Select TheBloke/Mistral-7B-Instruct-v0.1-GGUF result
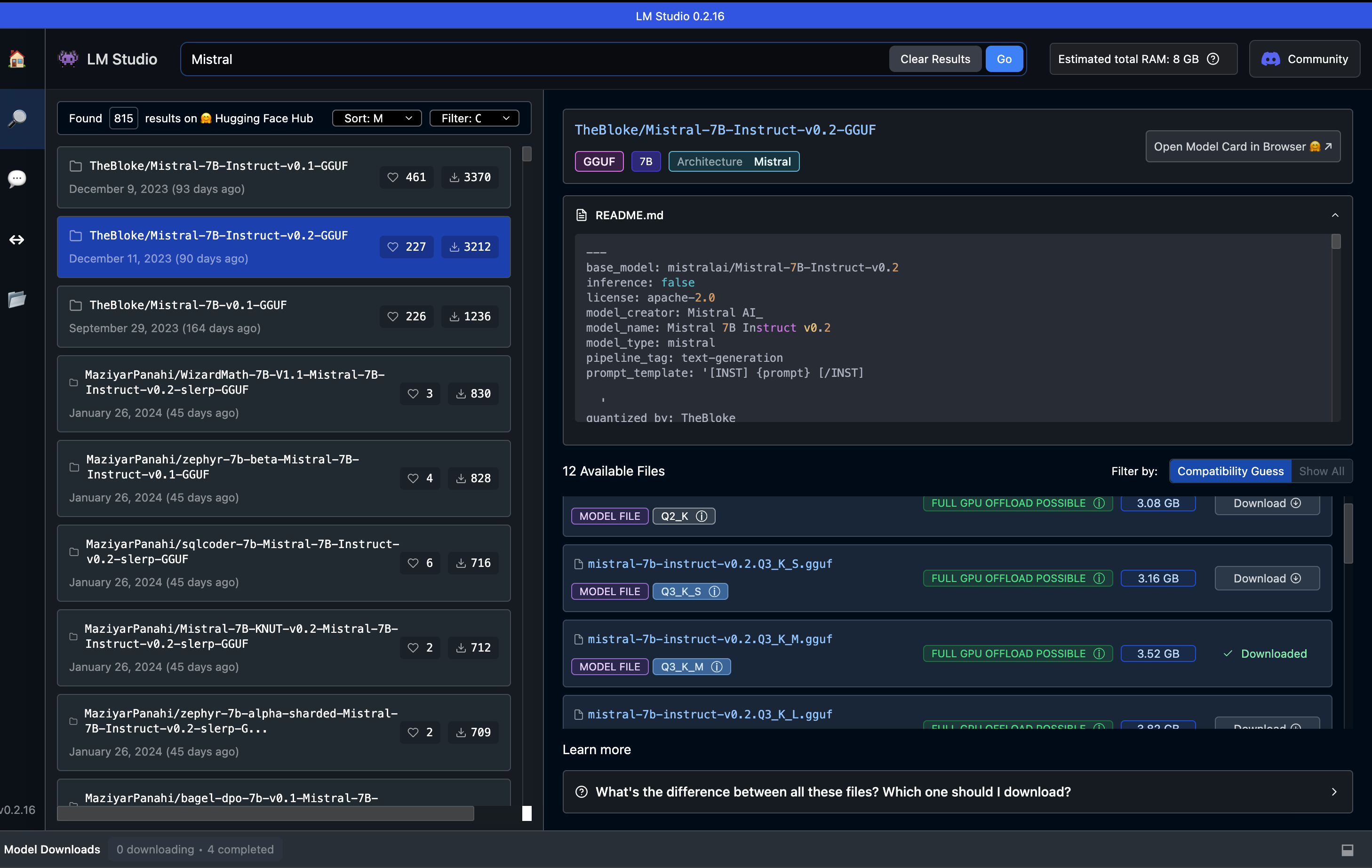Image resolution: width=1372 pixels, height=868 pixels. (x=284, y=177)
